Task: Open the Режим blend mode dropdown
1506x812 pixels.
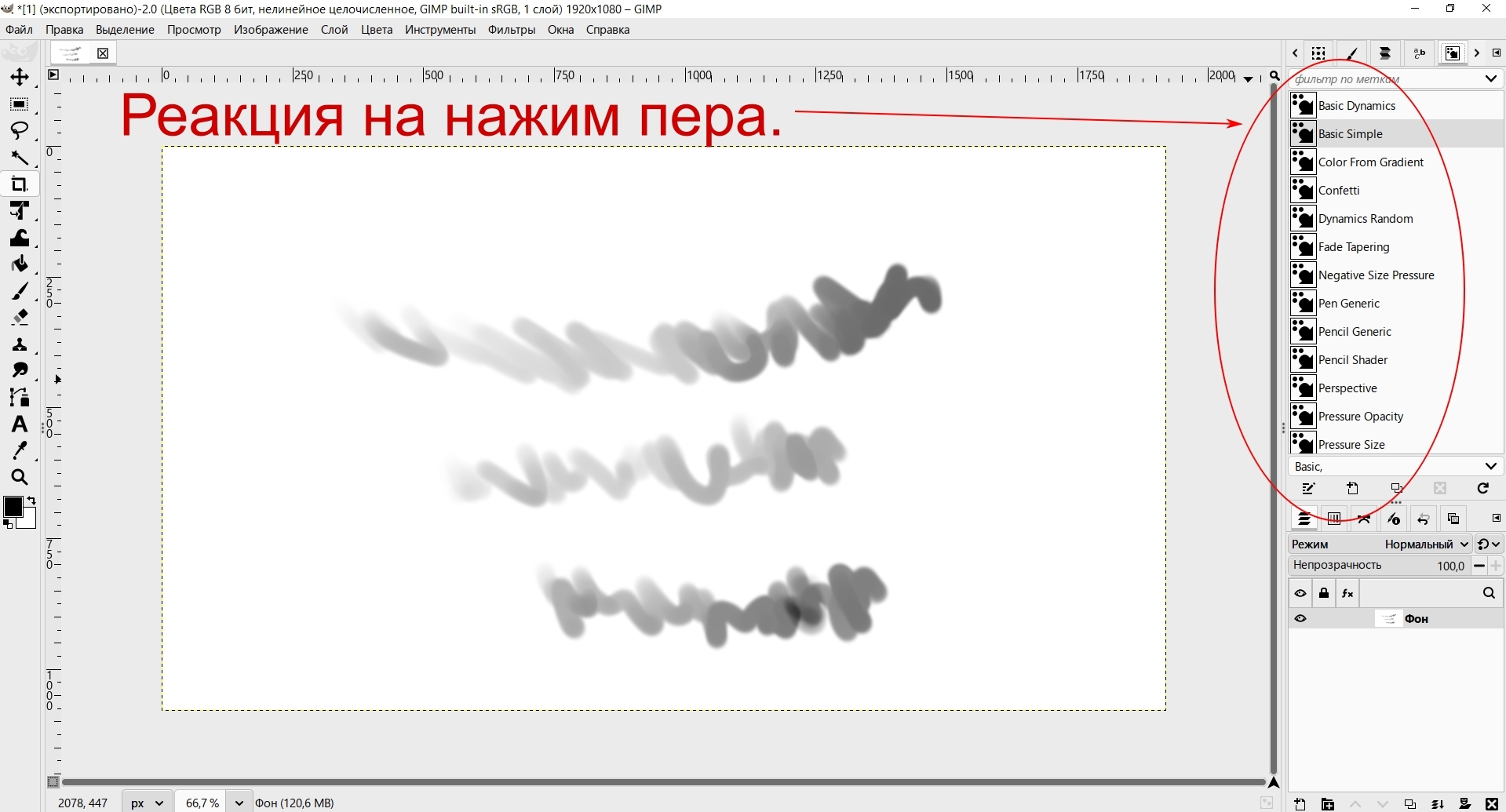Action: 1426,544
